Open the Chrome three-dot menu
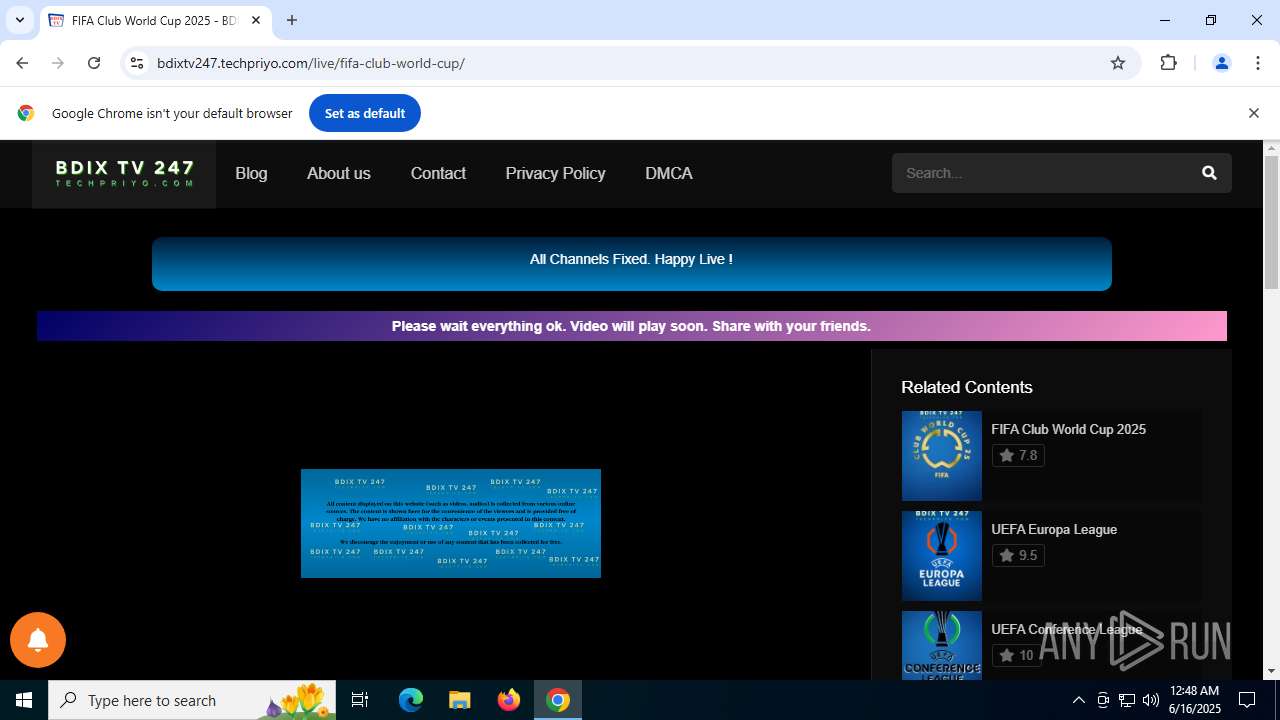 1258,63
